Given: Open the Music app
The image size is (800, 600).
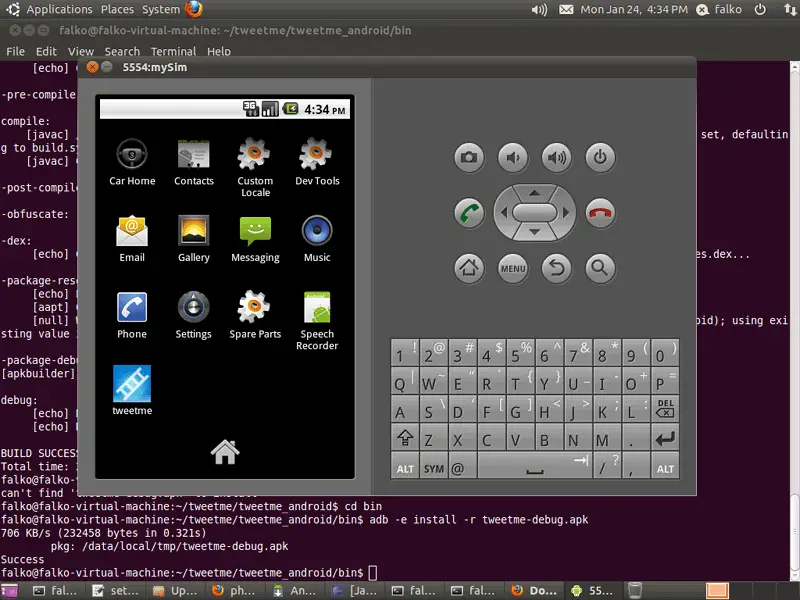Looking at the screenshot, I should click(317, 239).
